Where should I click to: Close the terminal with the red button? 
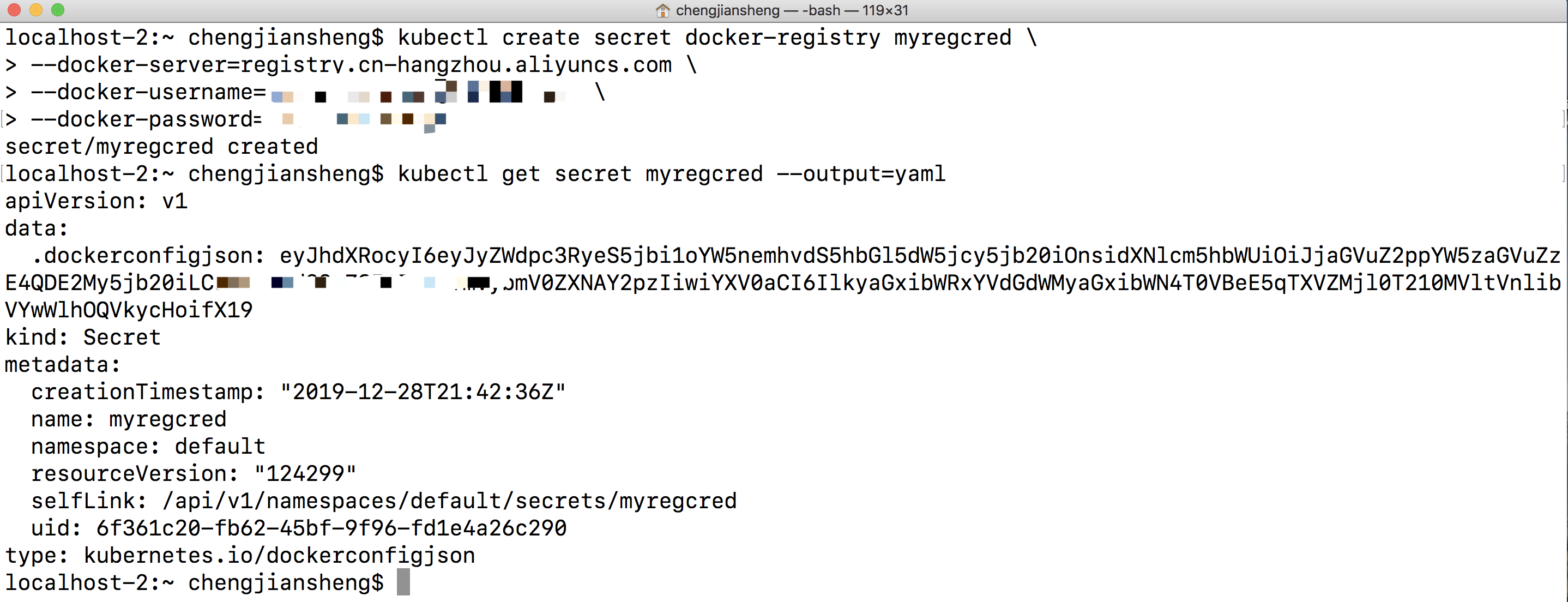[14, 10]
